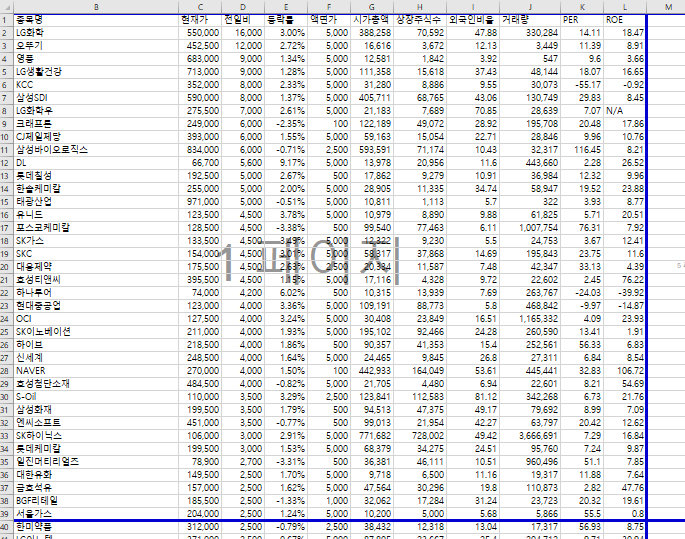
Task: Click the 9.17% change cell
Action: click(286, 163)
